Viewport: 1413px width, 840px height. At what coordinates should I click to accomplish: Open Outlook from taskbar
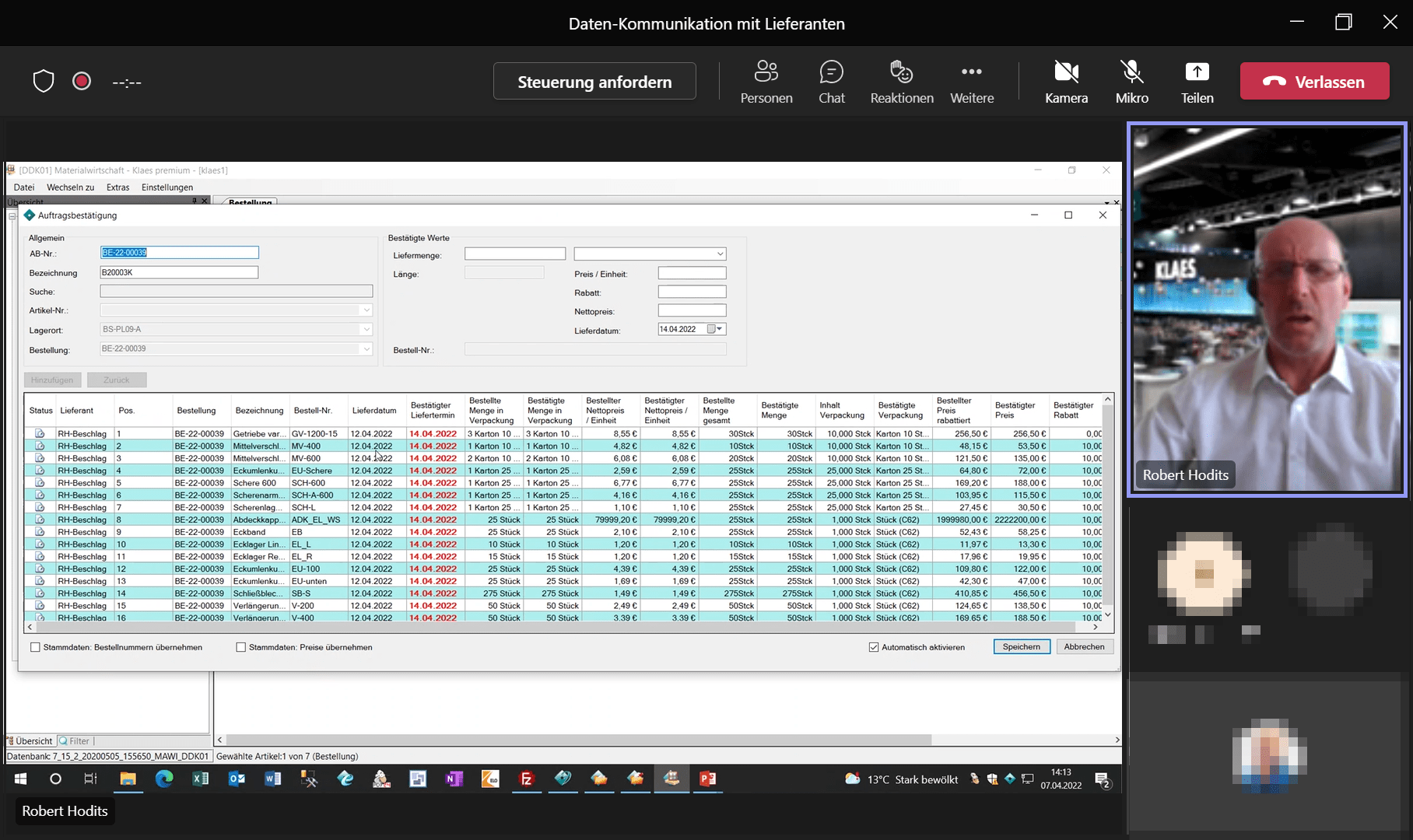[237, 779]
